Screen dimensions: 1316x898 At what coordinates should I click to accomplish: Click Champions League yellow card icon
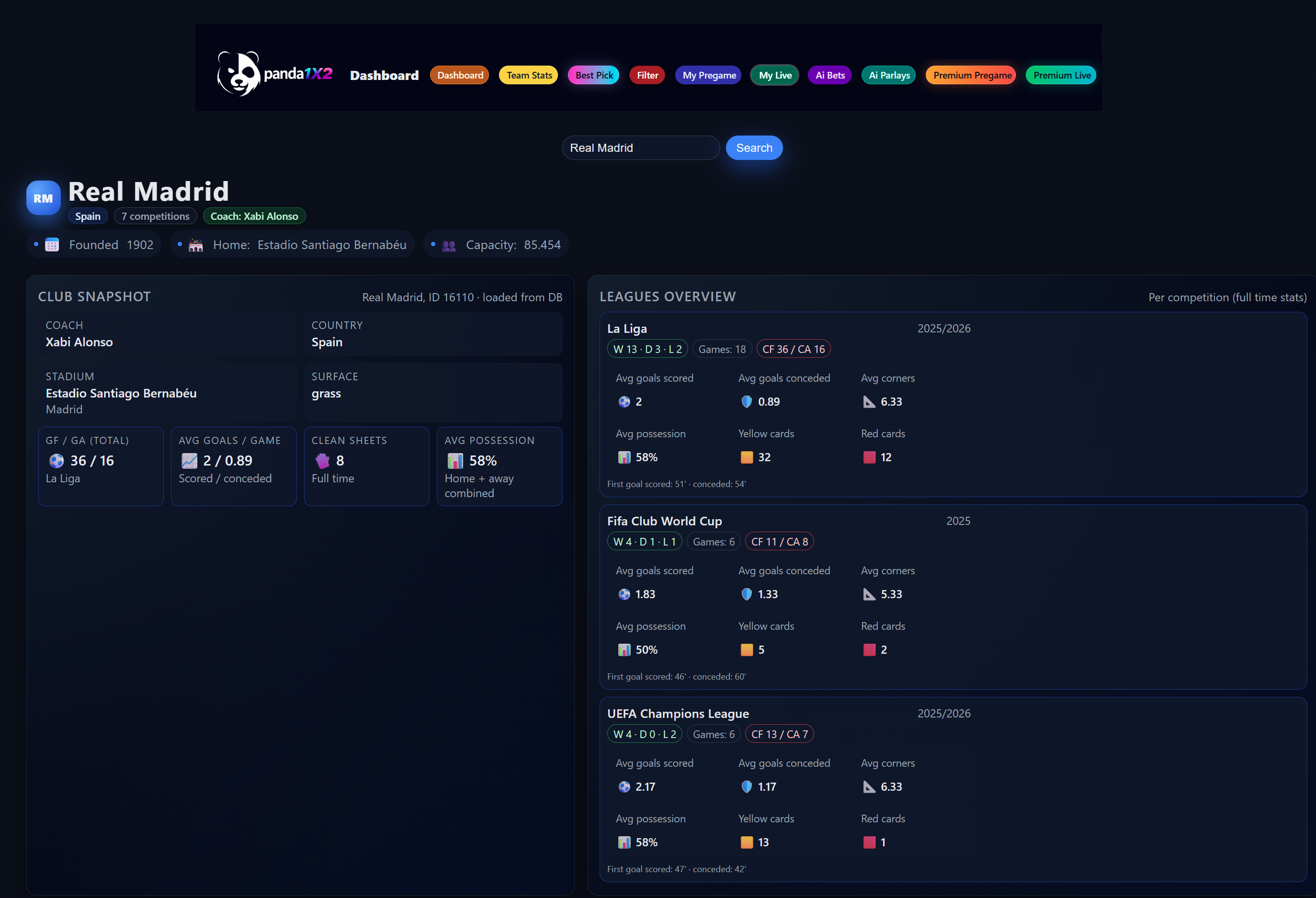tap(746, 842)
